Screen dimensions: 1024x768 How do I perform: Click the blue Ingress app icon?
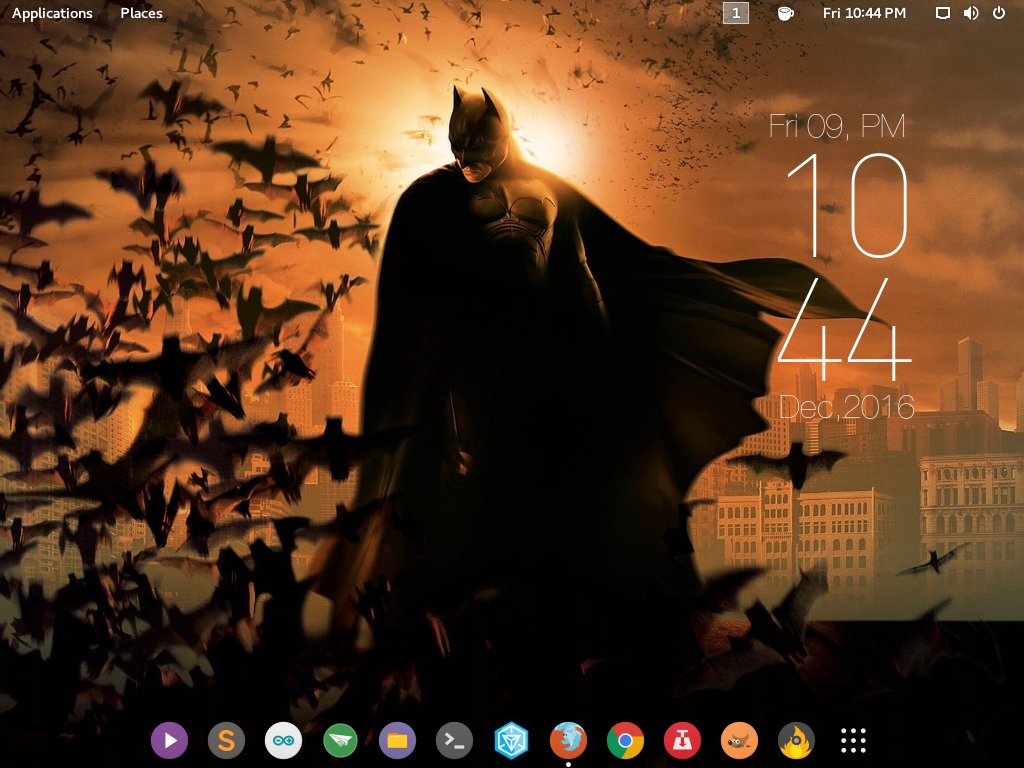(x=511, y=740)
